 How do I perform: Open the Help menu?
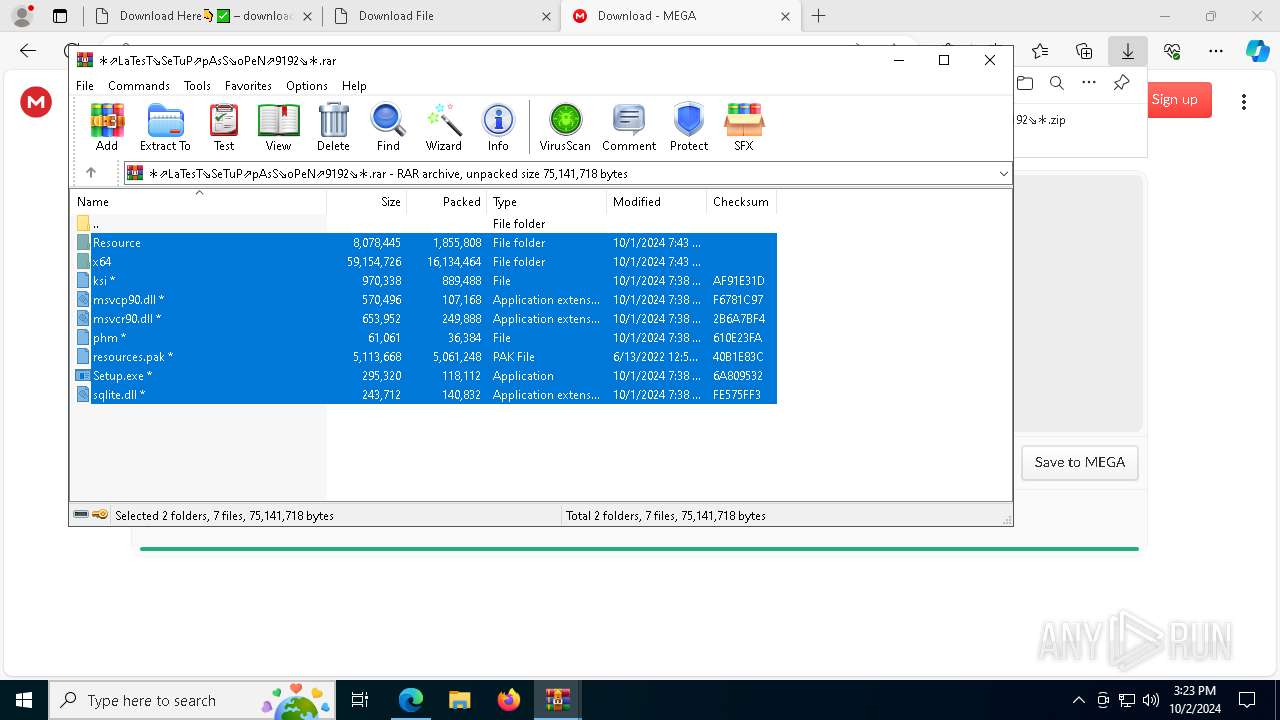click(x=354, y=86)
